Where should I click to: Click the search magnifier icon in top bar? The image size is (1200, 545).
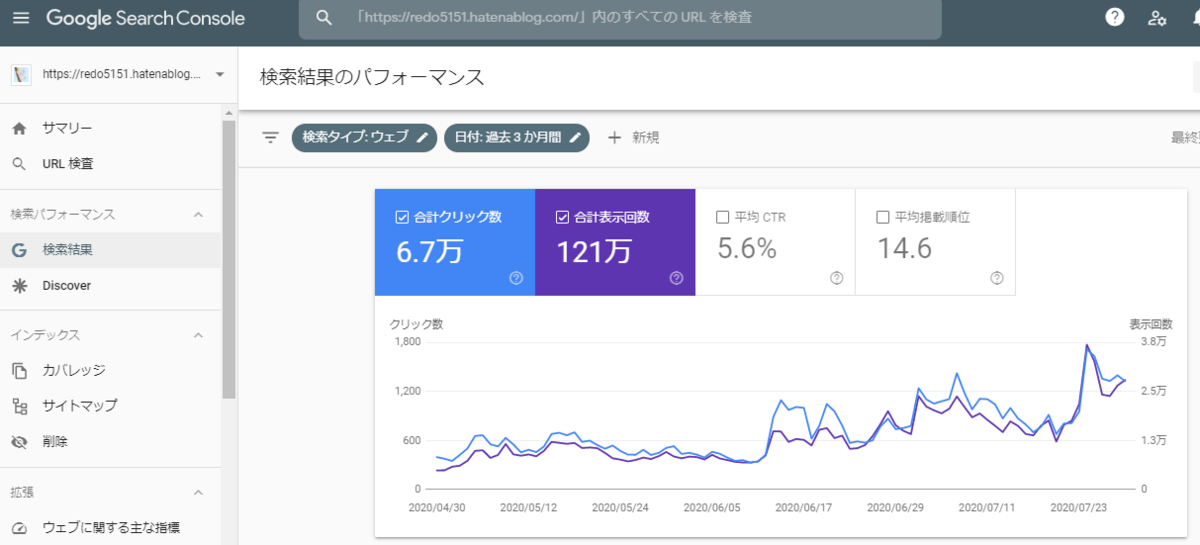pos(323,18)
